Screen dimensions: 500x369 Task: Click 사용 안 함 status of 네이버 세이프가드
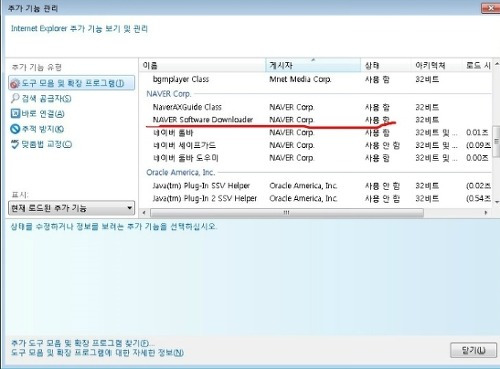tap(382, 145)
